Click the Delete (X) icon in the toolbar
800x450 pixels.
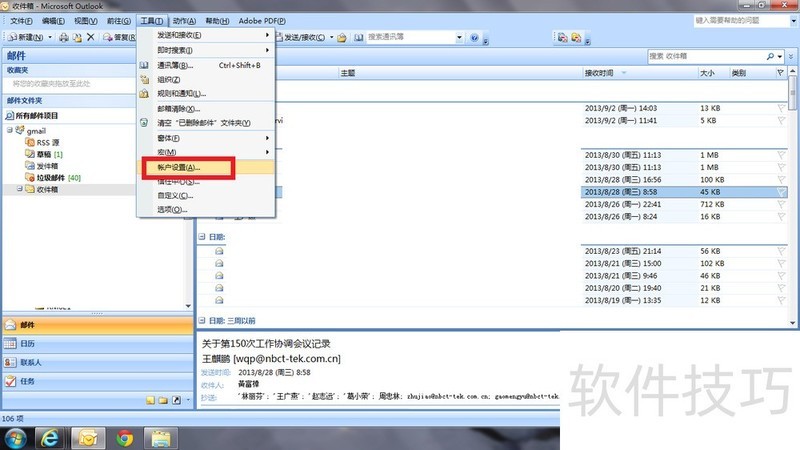tap(91, 37)
